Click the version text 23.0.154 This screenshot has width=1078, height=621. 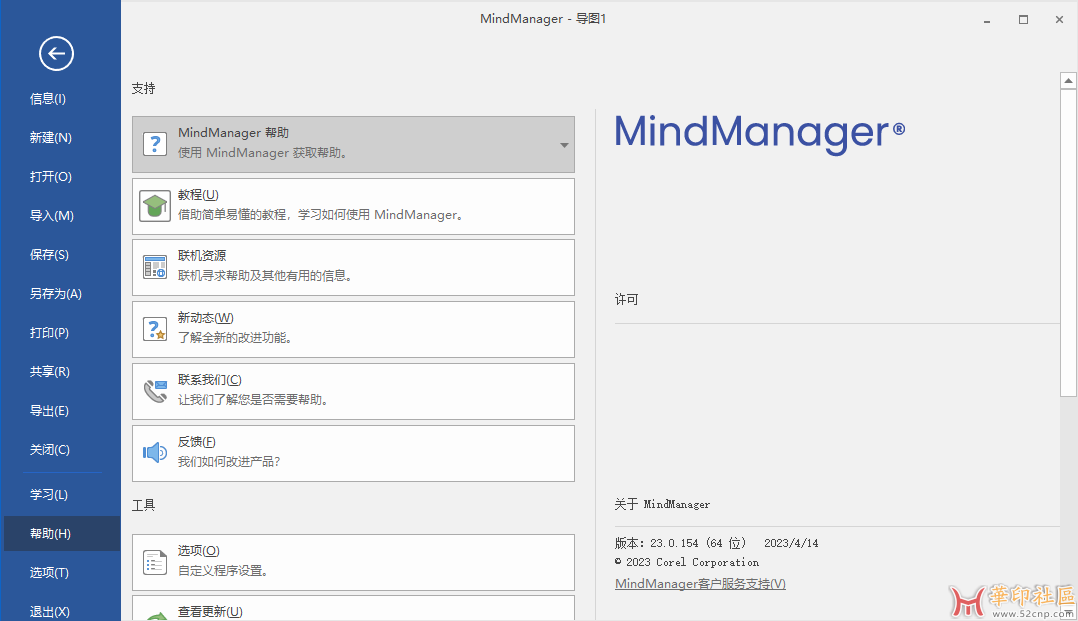pyautogui.click(x=674, y=543)
